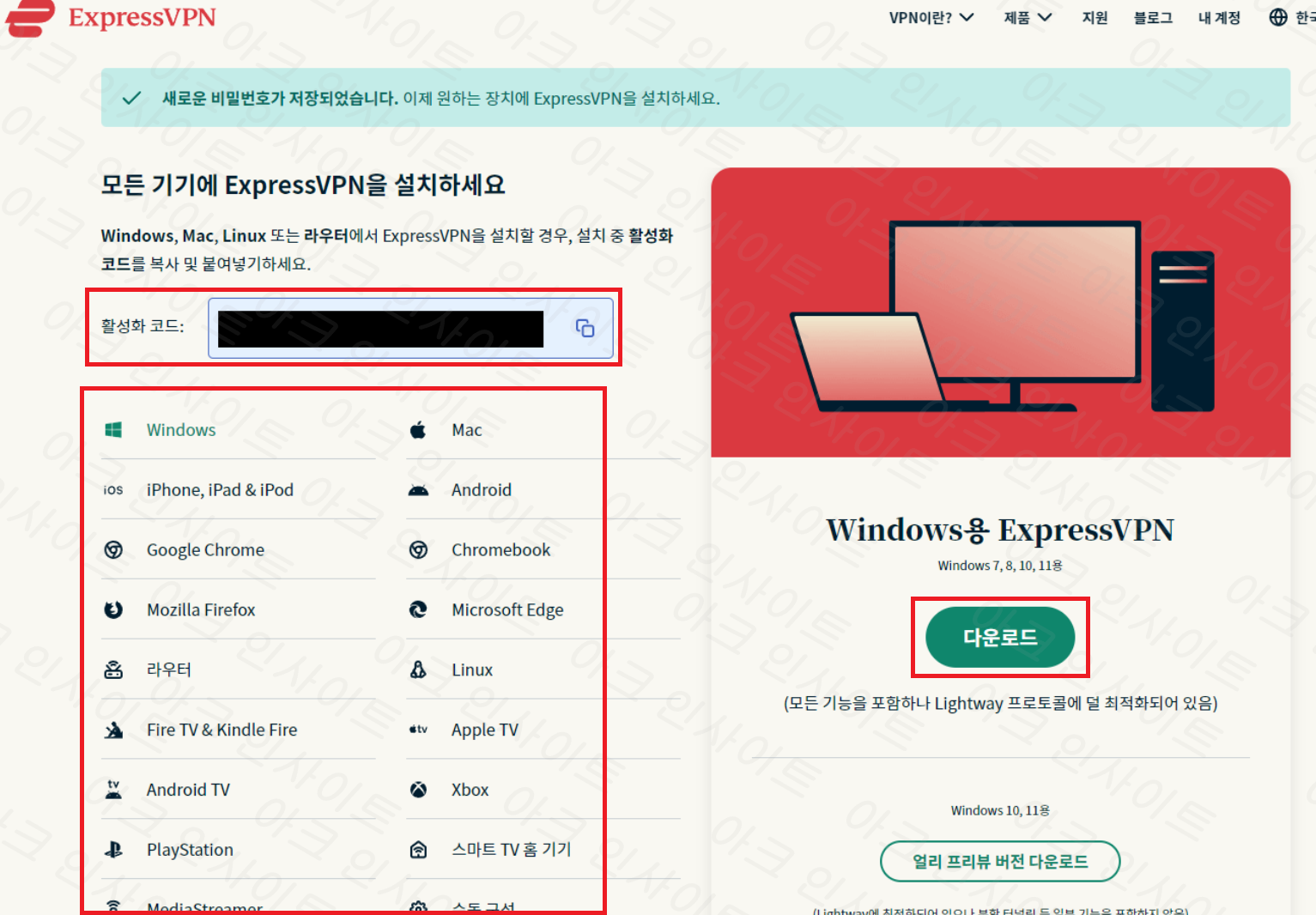Expand the VPN이란? dropdown

931,16
